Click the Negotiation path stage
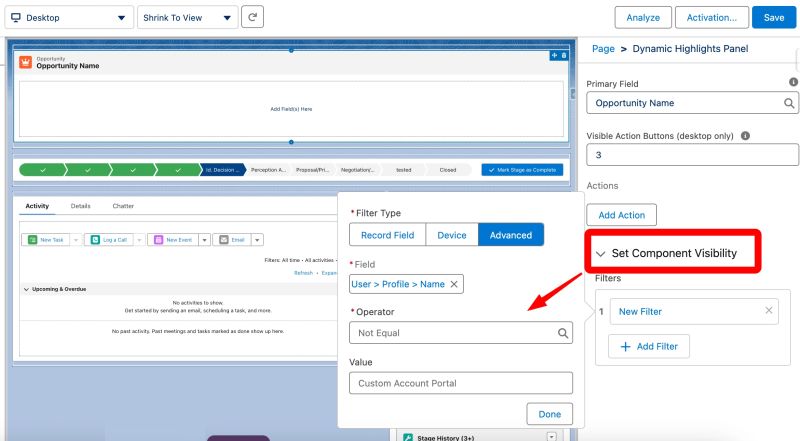The height and width of the screenshot is (441, 800). pyautogui.click(x=358, y=170)
